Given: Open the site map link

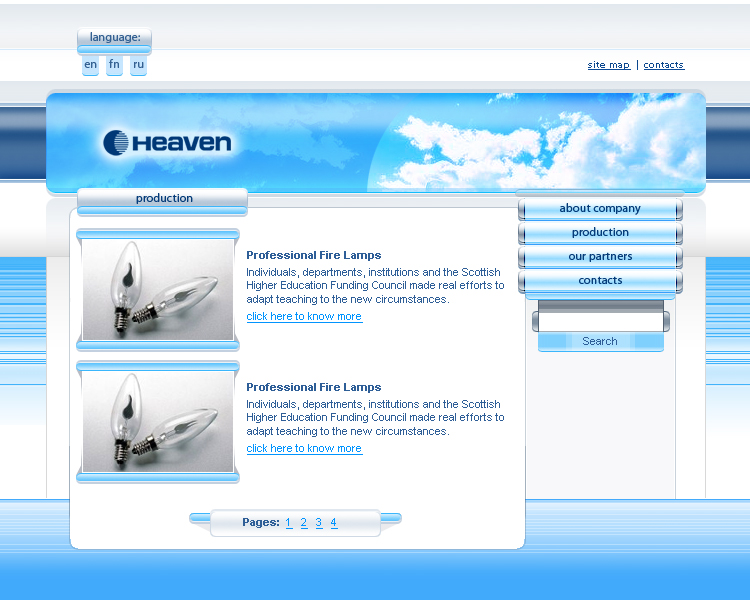Looking at the screenshot, I should [x=608, y=65].
